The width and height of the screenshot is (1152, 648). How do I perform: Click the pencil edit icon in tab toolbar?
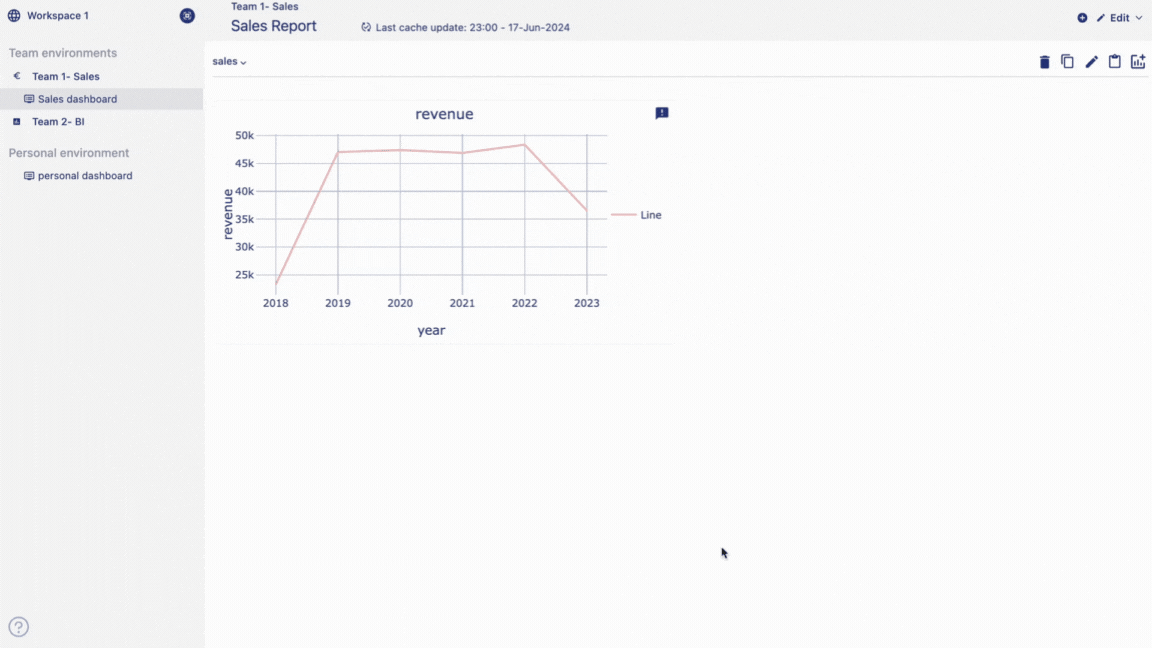(x=1091, y=62)
